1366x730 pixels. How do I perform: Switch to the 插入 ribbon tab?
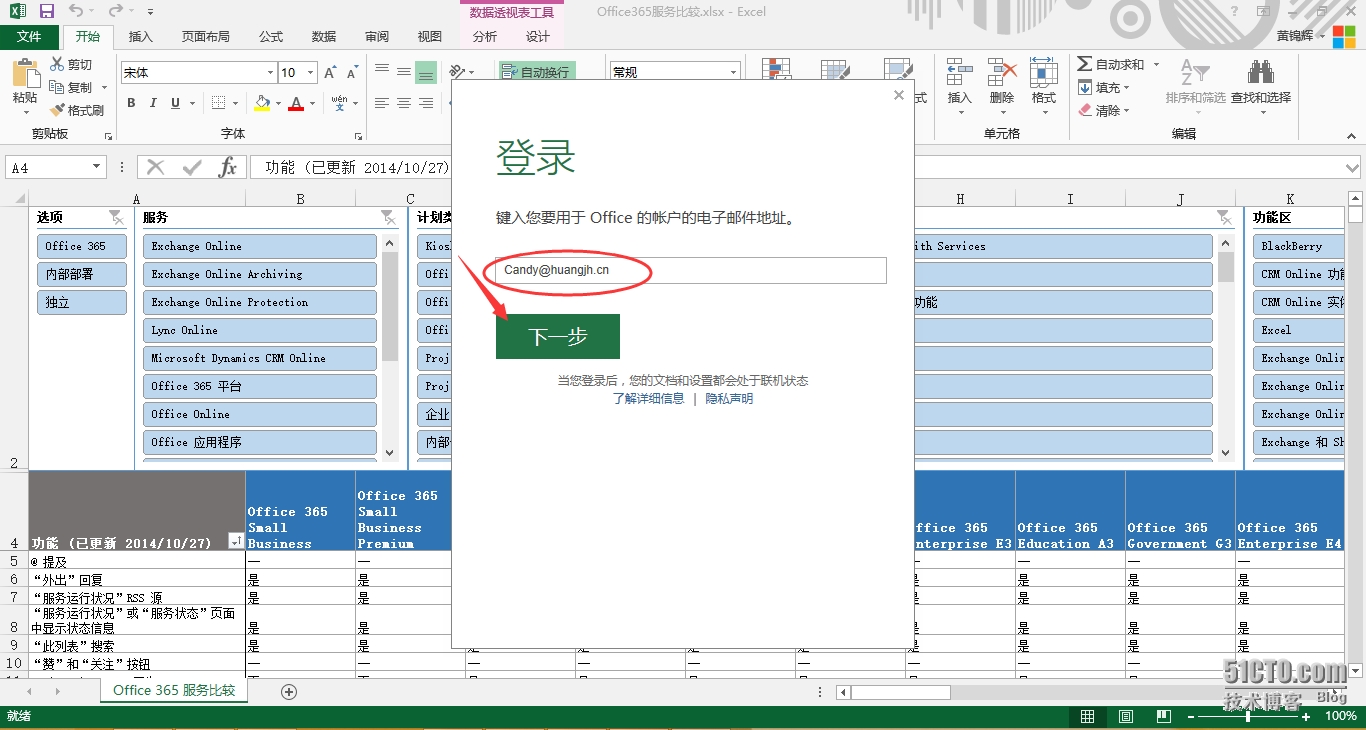pyautogui.click(x=141, y=37)
